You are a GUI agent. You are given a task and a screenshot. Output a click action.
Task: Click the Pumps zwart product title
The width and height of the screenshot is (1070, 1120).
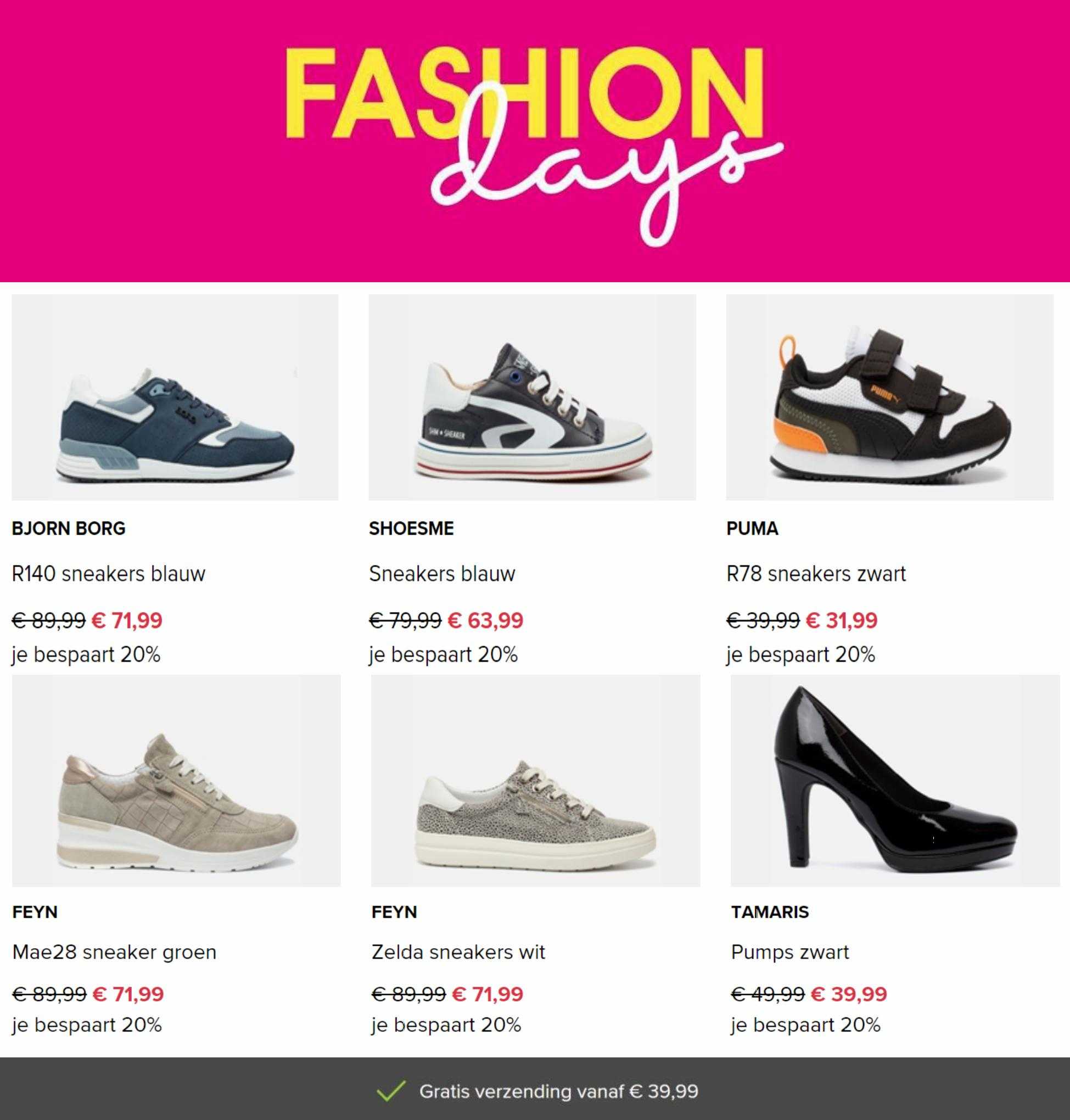[x=791, y=953]
